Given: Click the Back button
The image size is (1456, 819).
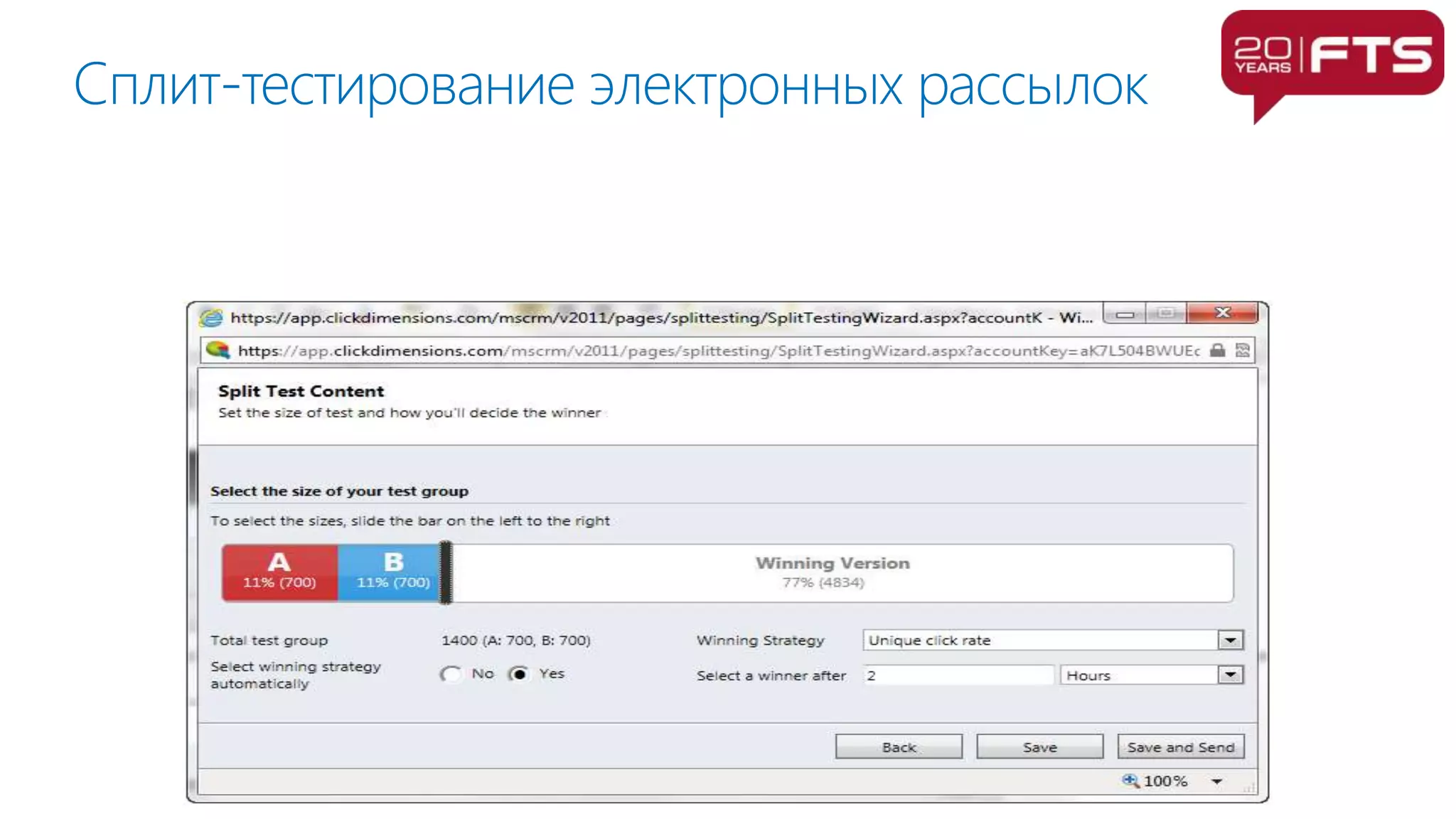Looking at the screenshot, I should click(899, 747).
